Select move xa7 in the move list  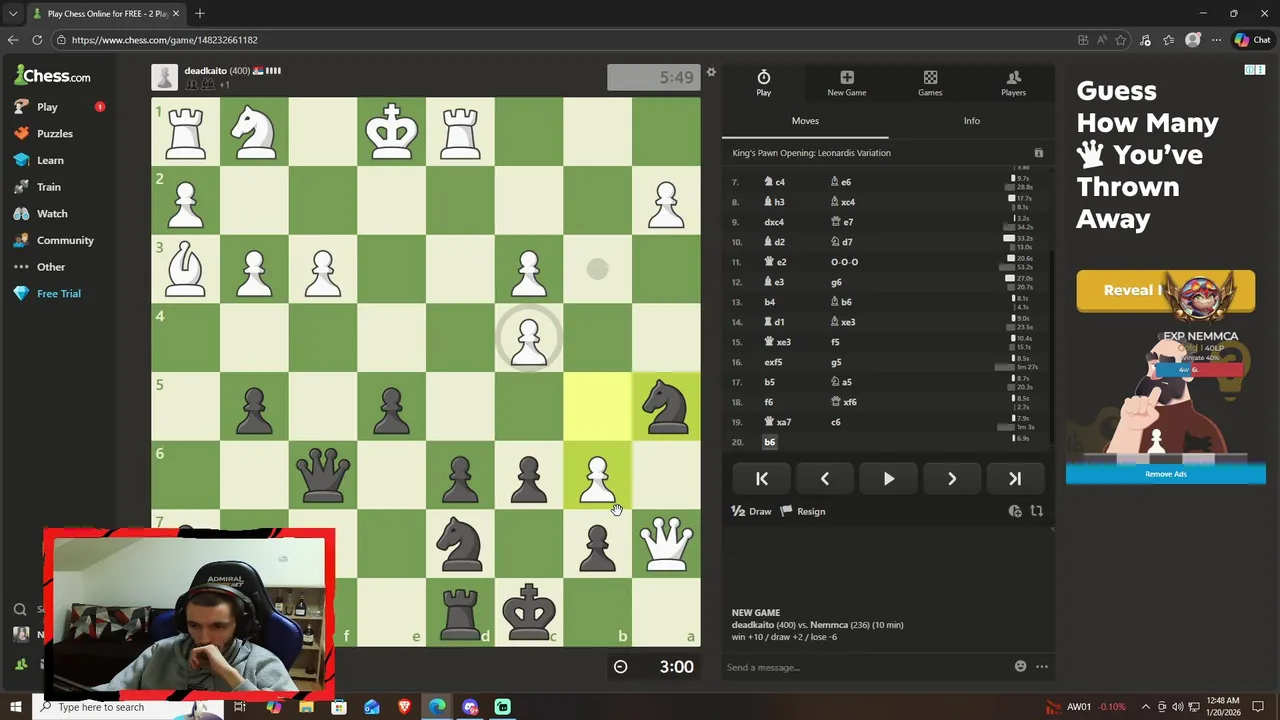coord(777,422)
